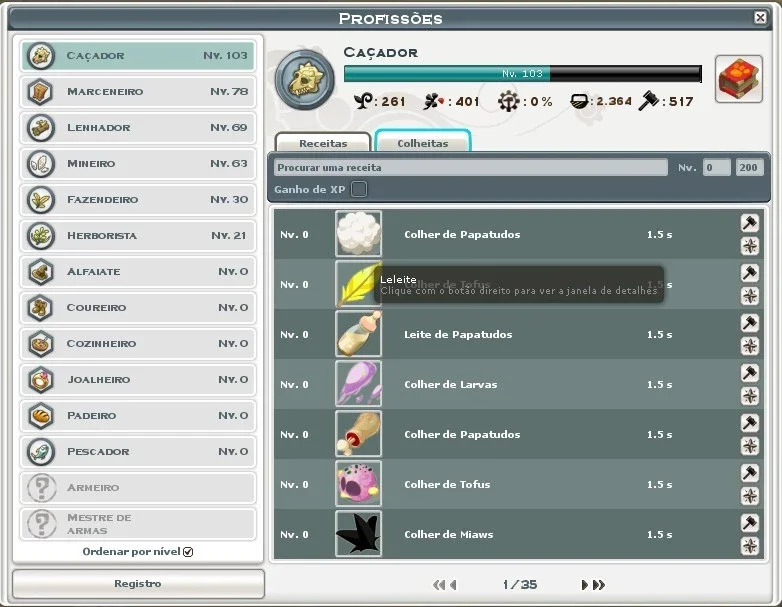Select the Mineiro profession icon
Image resolution: width=782 pixels, height=607 pixels.
coord(40,164)
